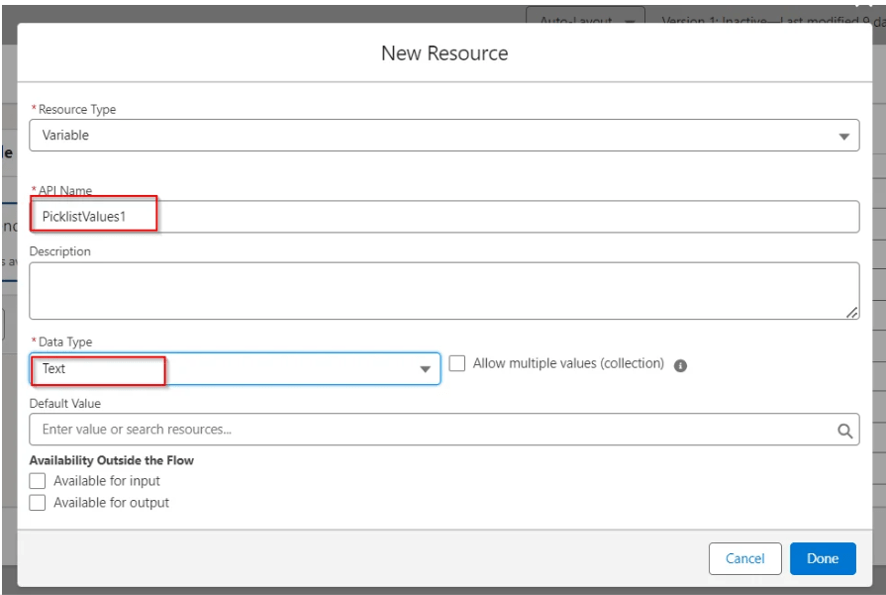Click inside the Description text area
The width and height of the screenshot is (886, 595).
click(x=443, y=291)
